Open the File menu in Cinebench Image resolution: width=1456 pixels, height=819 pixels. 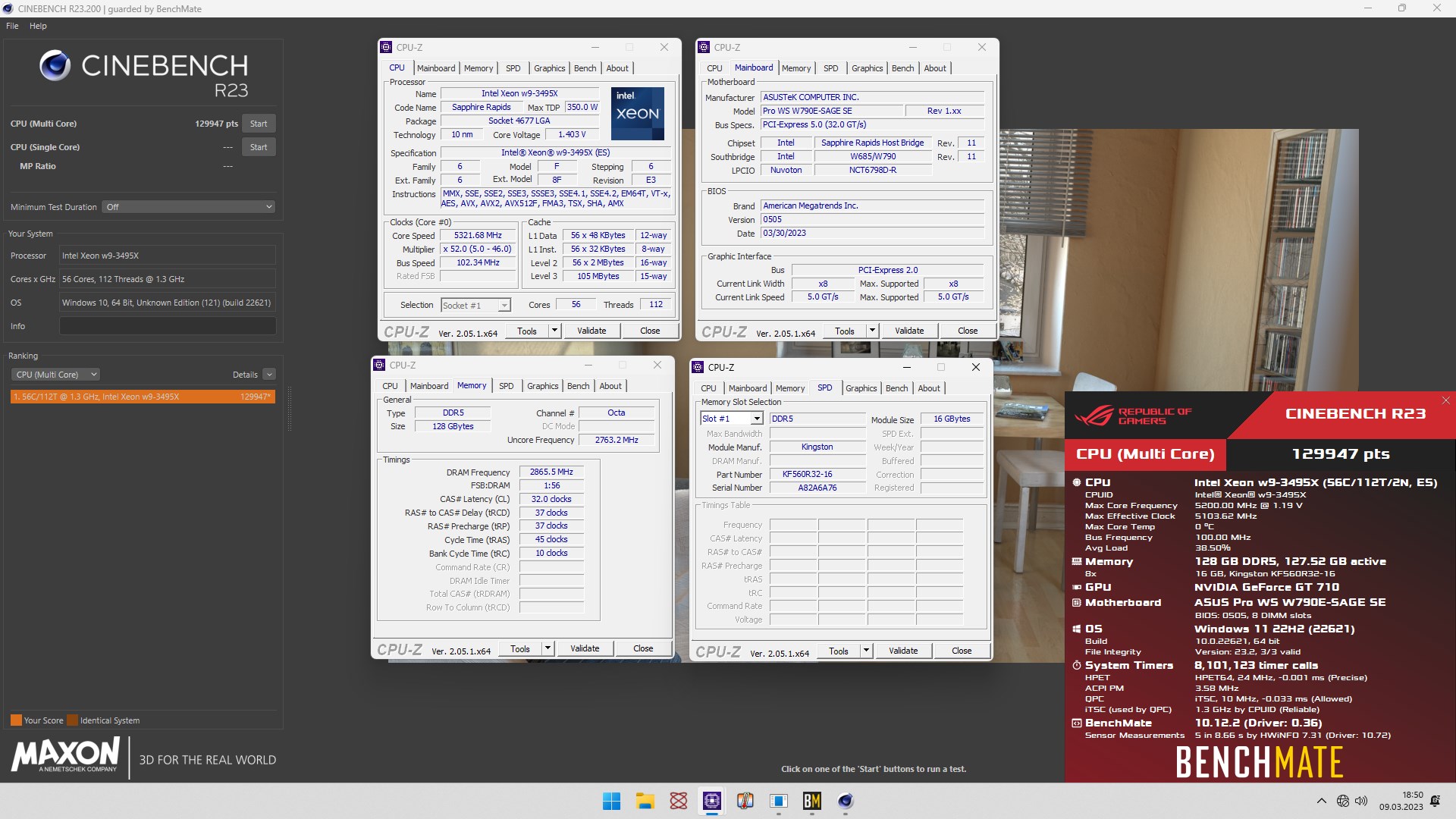(x=12, y=26)
